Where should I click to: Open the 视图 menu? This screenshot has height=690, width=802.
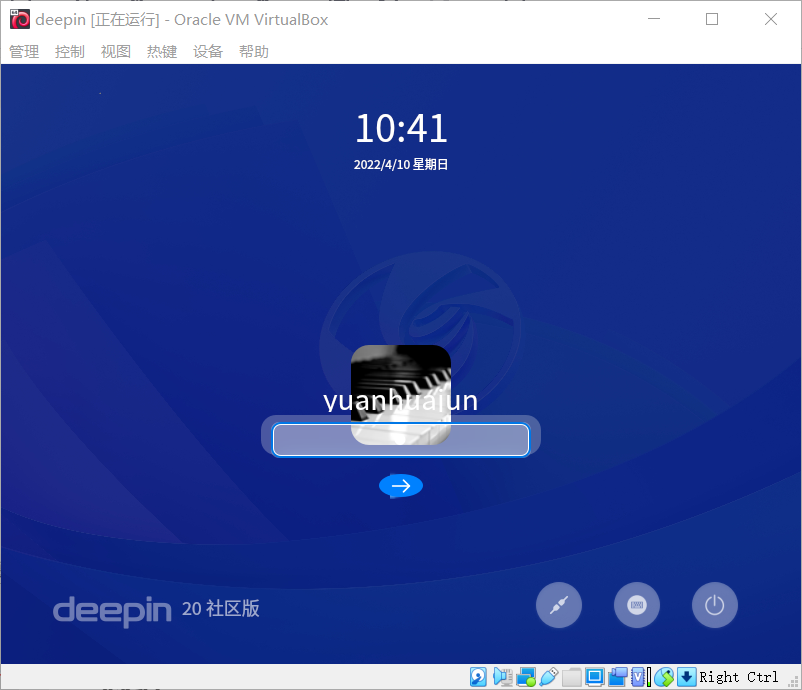click(x=116, y=51)
